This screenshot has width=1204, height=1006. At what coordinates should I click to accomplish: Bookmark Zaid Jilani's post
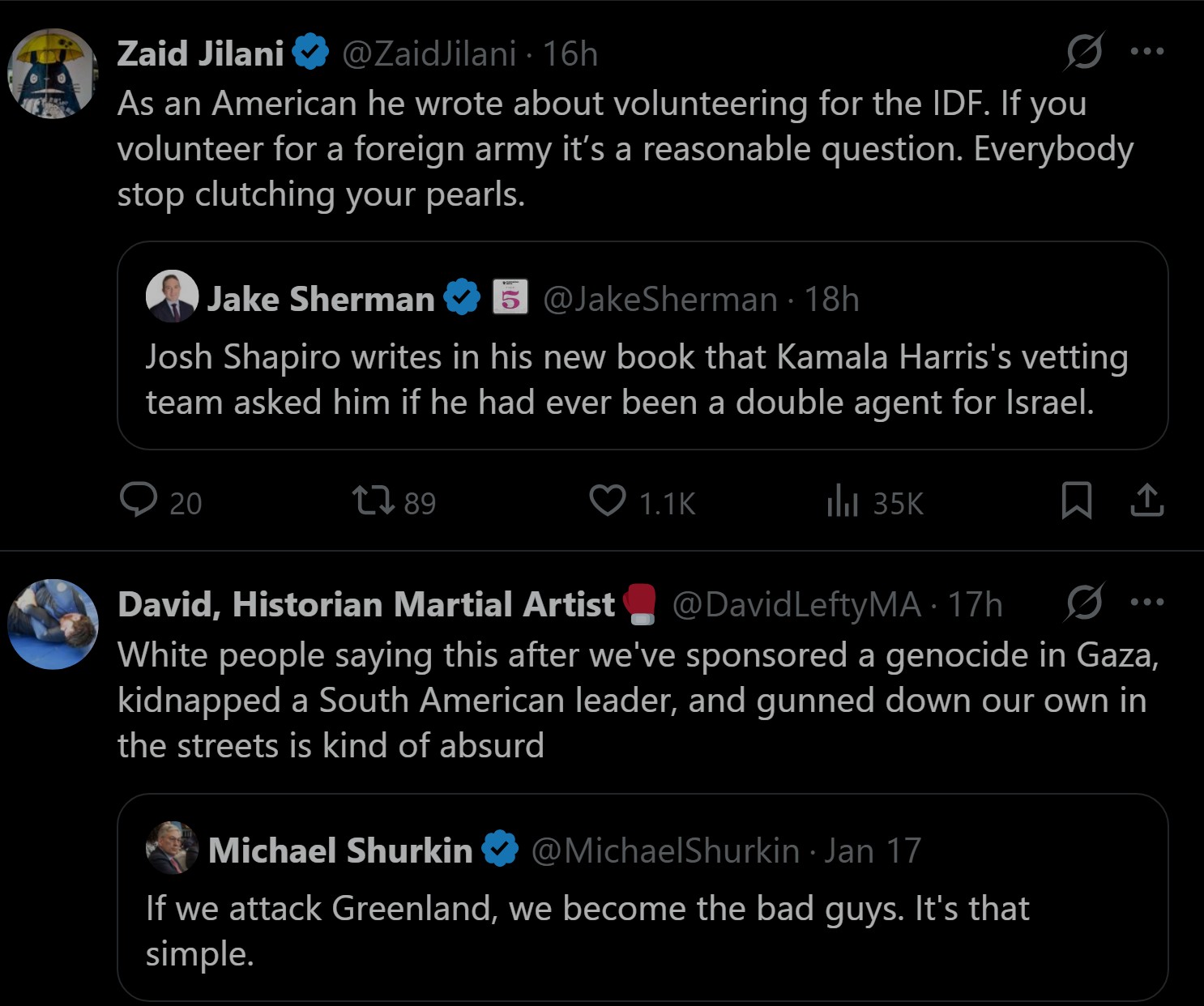click(x=1076, y=500)
